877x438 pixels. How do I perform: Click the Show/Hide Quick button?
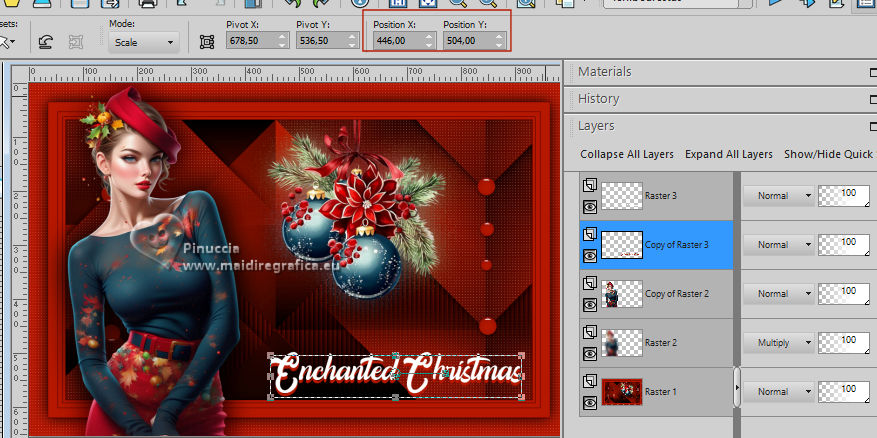[830, 154]
